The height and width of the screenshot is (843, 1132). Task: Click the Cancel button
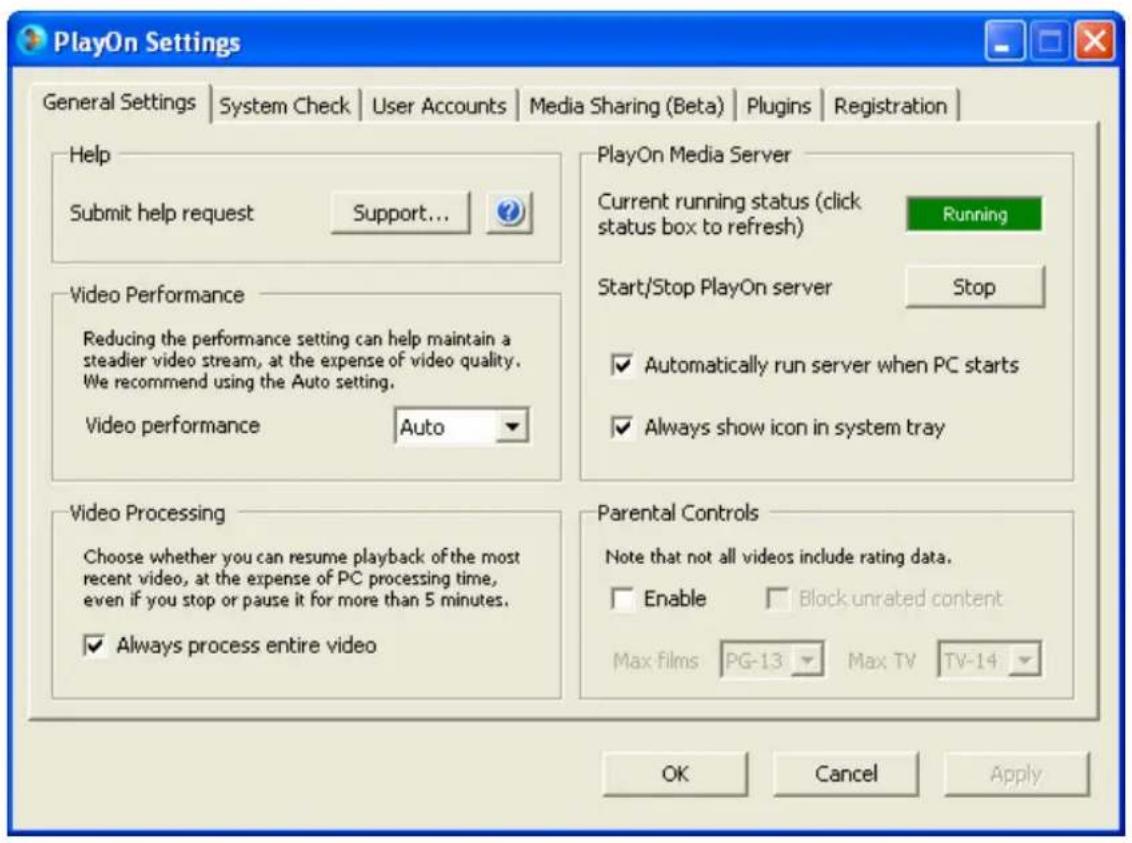pyautogui.click(x=846, y=774)
